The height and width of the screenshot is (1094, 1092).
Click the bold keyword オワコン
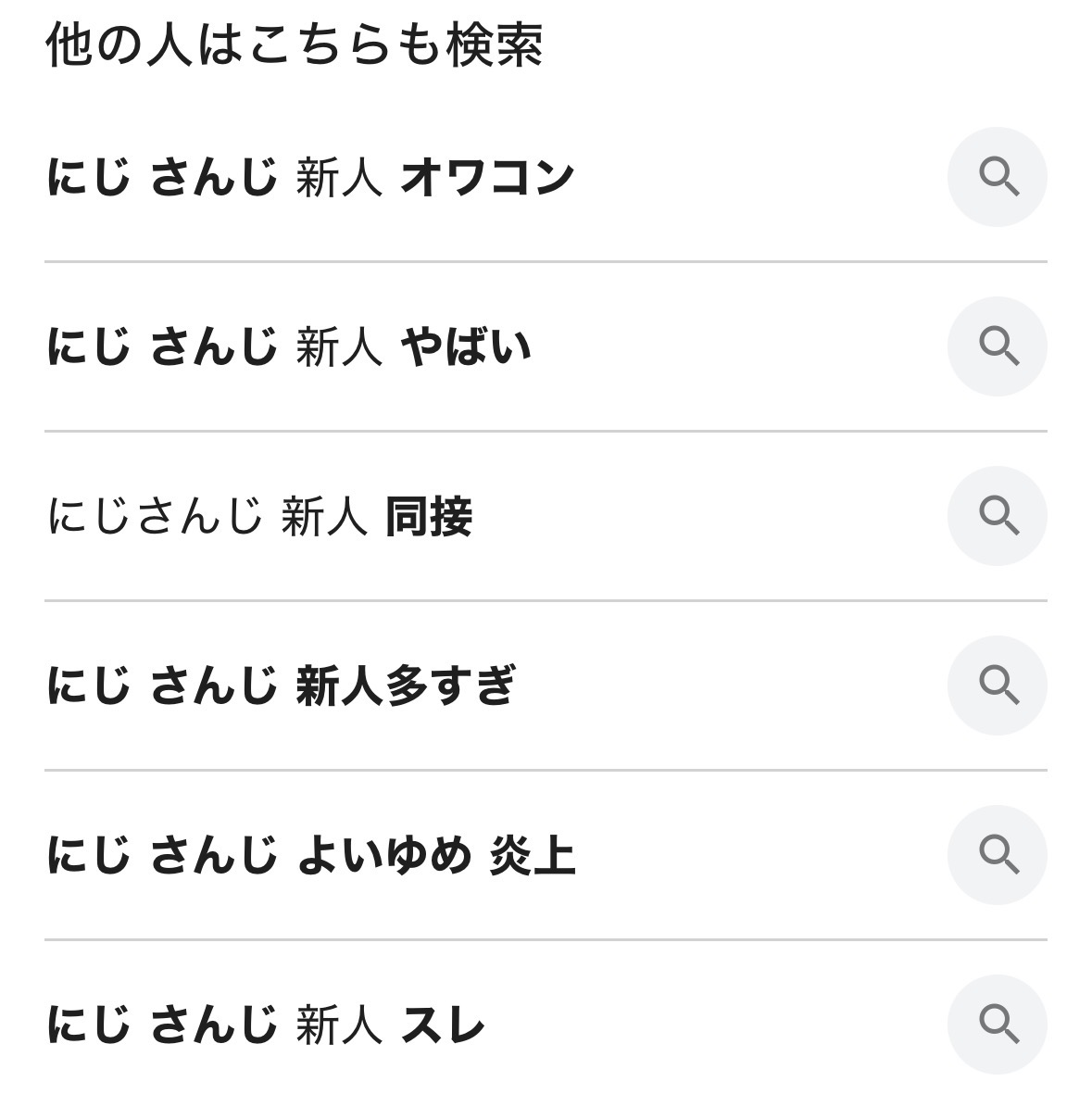pos(487,177)
